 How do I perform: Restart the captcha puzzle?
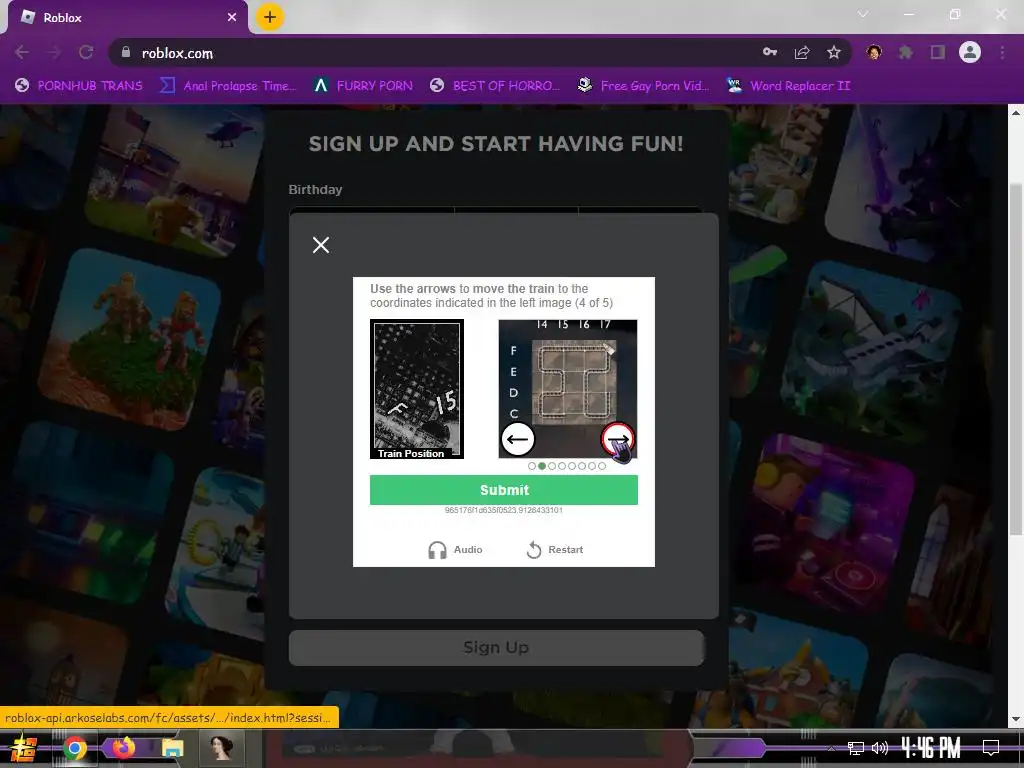pos(555,550)
